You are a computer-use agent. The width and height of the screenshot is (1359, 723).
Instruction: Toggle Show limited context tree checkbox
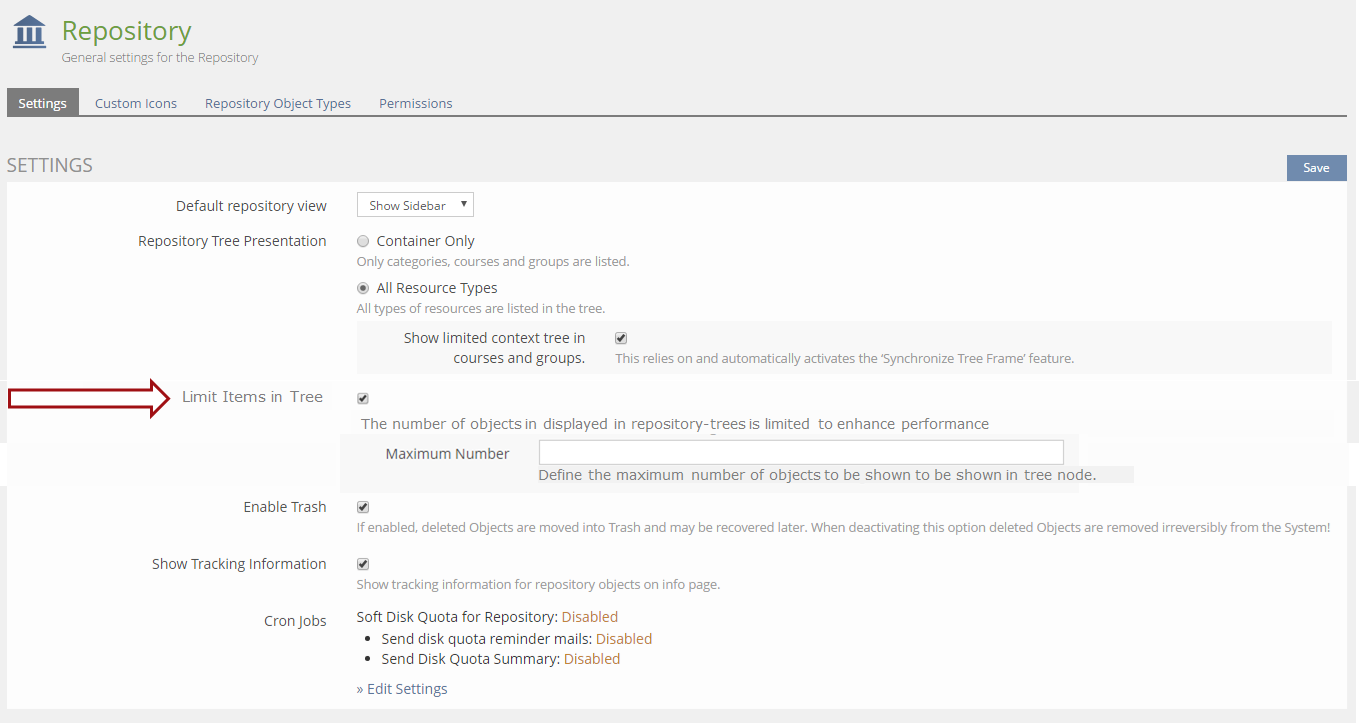point(621,338)
